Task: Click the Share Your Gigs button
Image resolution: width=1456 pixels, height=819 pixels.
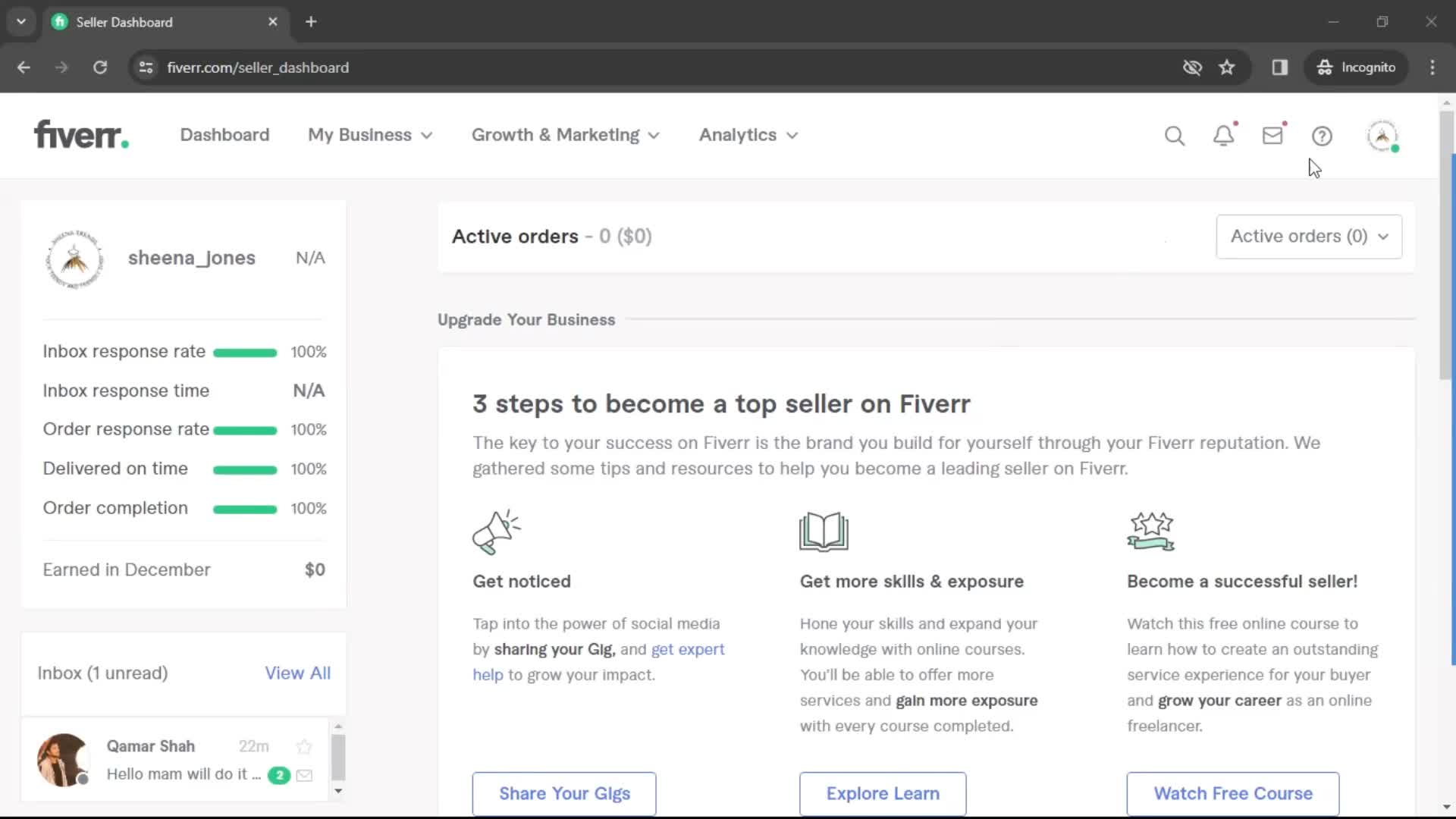Action: [x=564, y=793]
